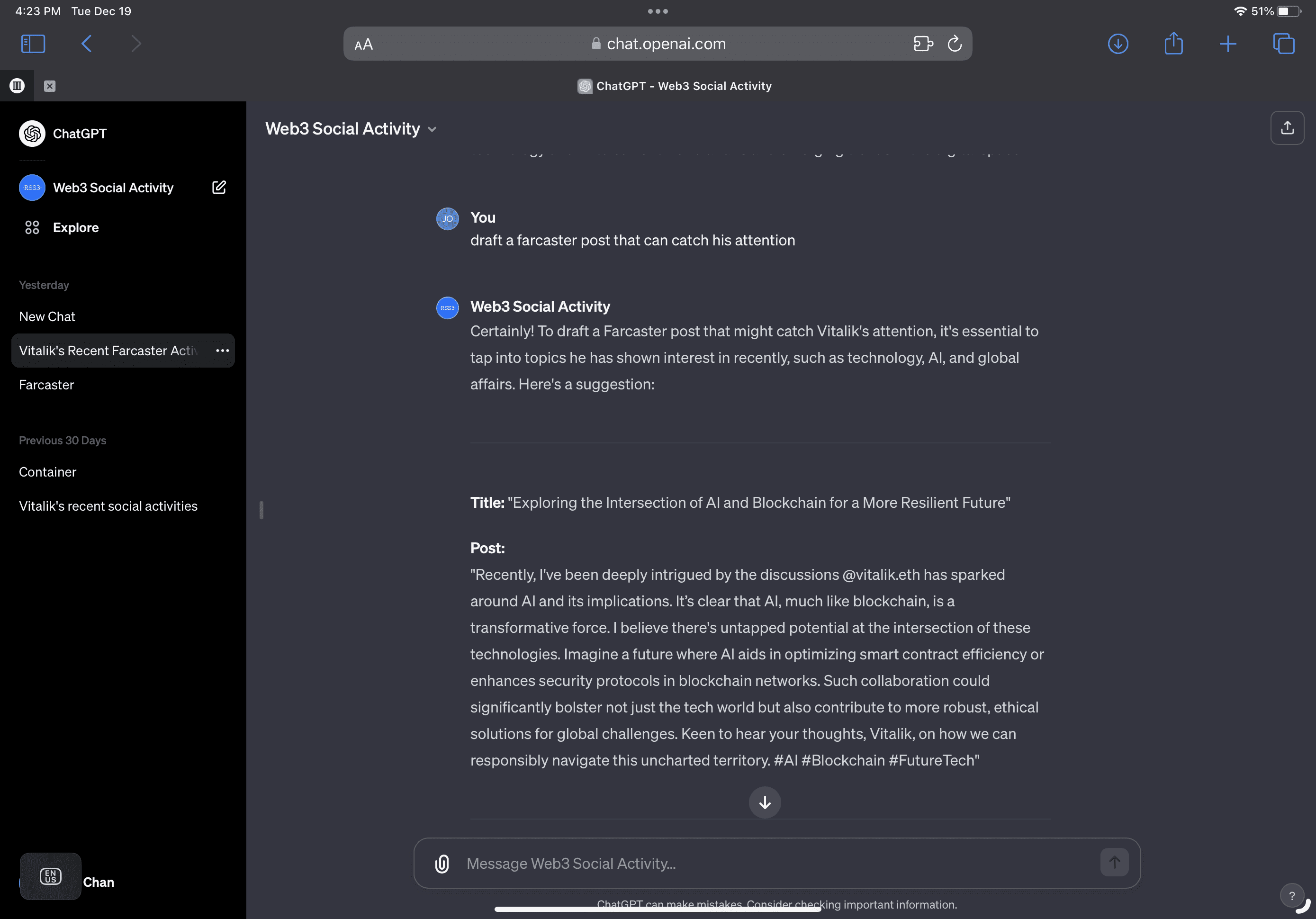Viewport: 1316px width, 919px height.
Task: Click the Yesterday section header
Action: click(x=44, y=285)
